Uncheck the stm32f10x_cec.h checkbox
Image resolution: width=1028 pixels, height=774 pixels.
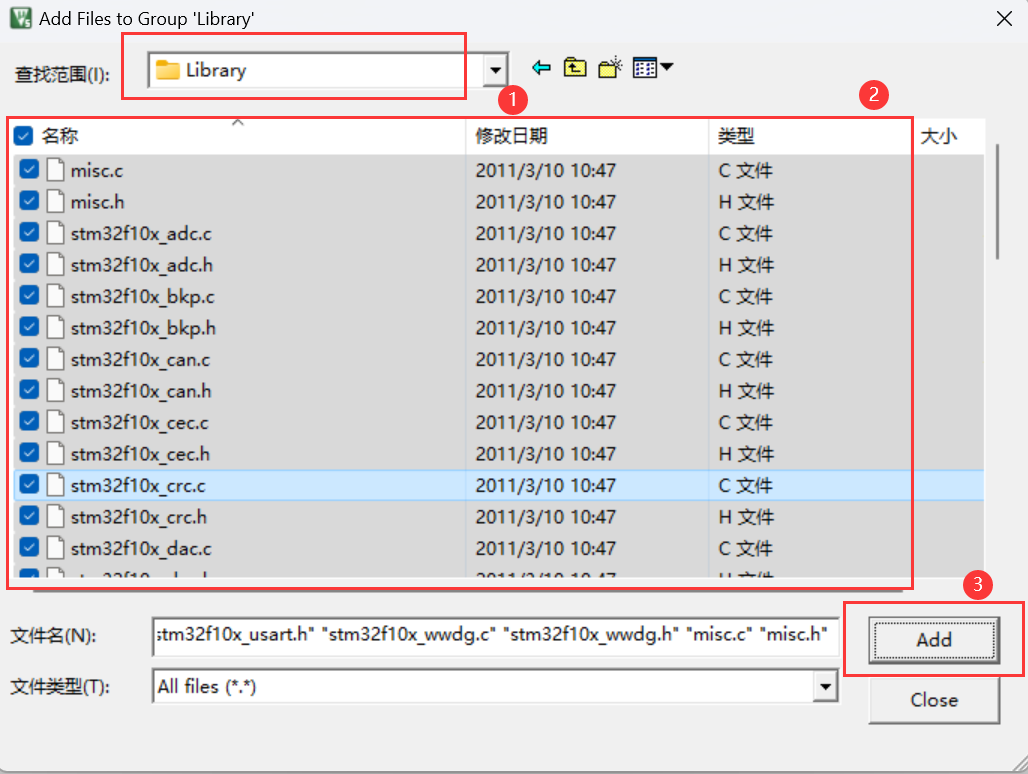(29, 452)
